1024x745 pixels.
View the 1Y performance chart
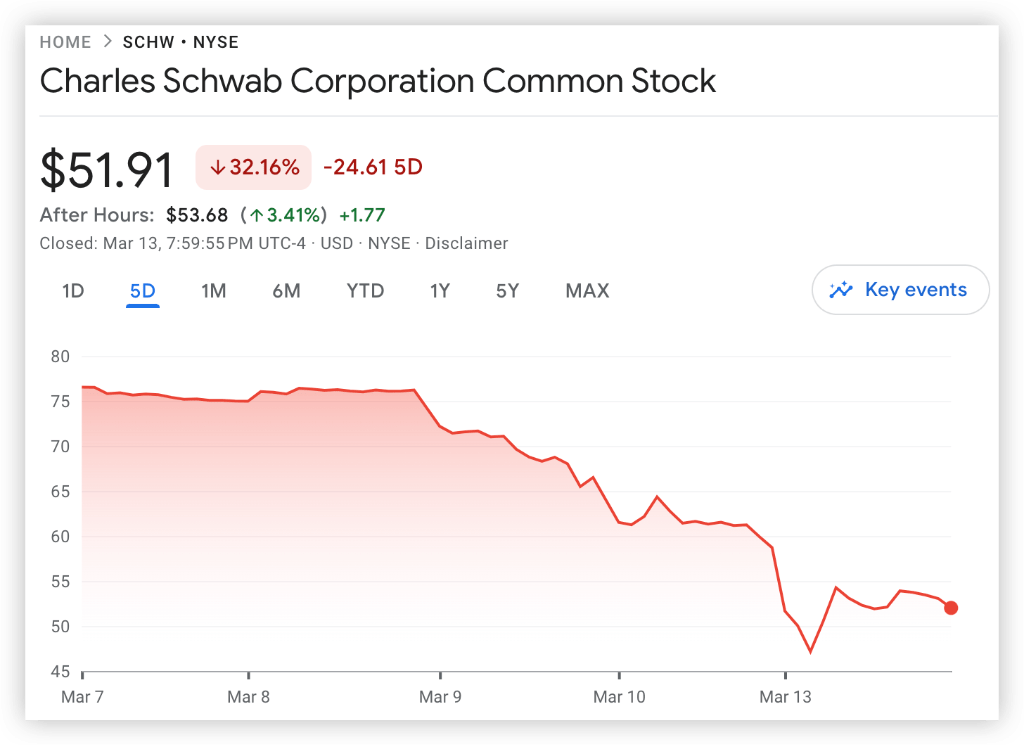point(440,290)
